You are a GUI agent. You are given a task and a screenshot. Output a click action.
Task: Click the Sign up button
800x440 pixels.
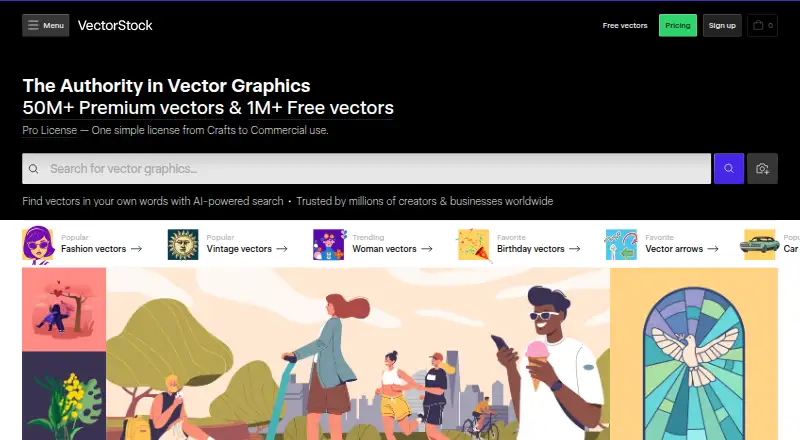pyautogui.click(x=722, y=26)
